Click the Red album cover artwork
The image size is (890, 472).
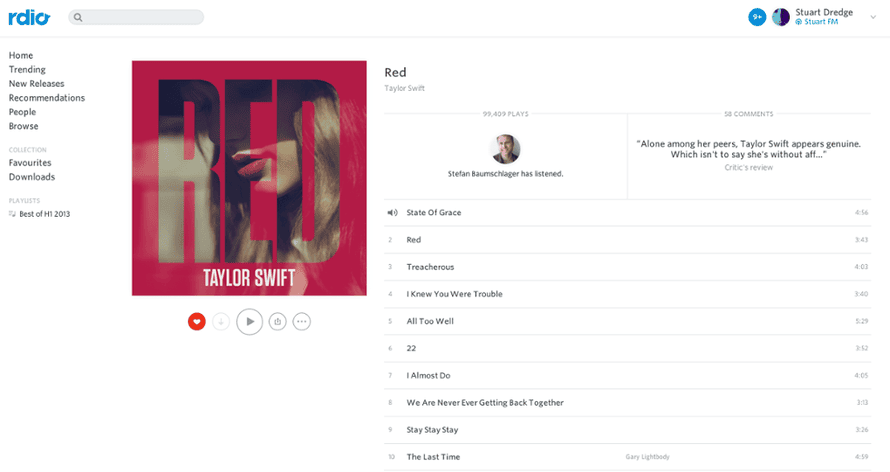click(249, 178)
